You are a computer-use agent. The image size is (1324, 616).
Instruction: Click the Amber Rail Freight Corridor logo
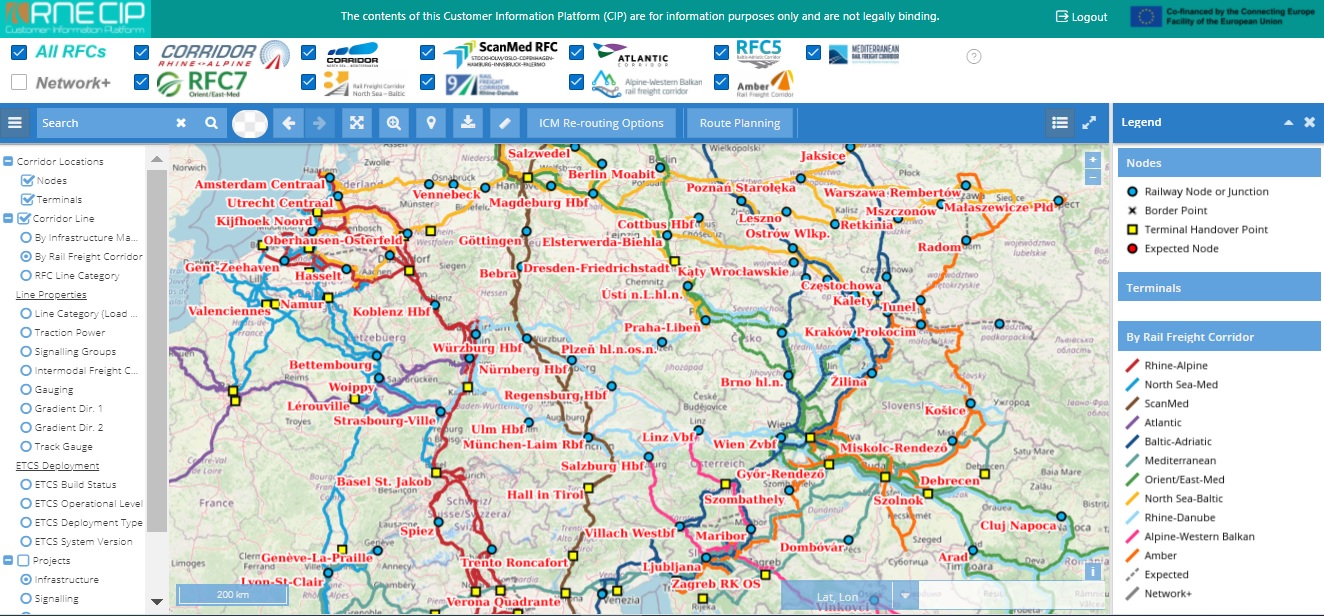tap(764, 83)
